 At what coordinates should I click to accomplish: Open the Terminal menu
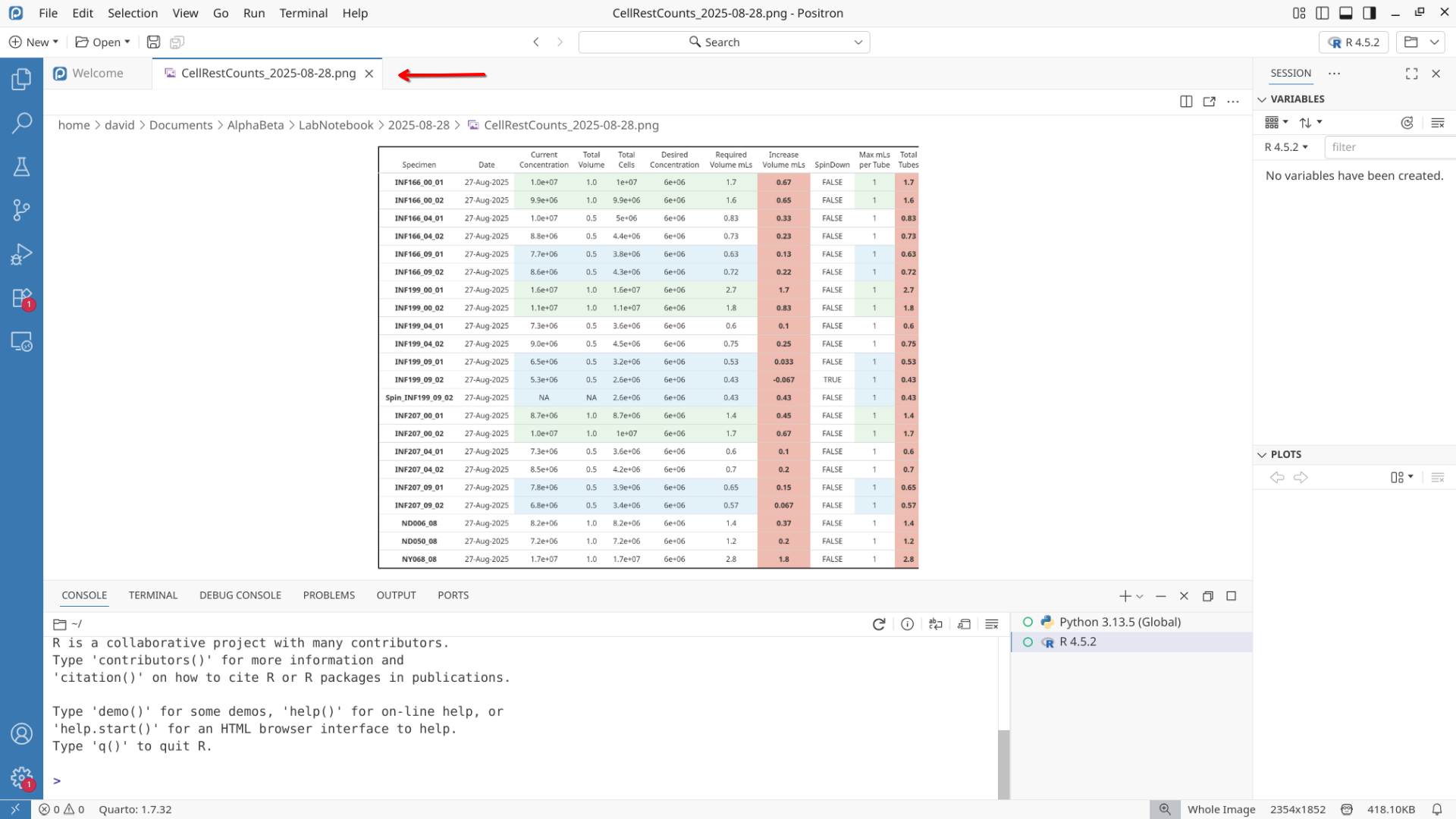coord(303,13)
